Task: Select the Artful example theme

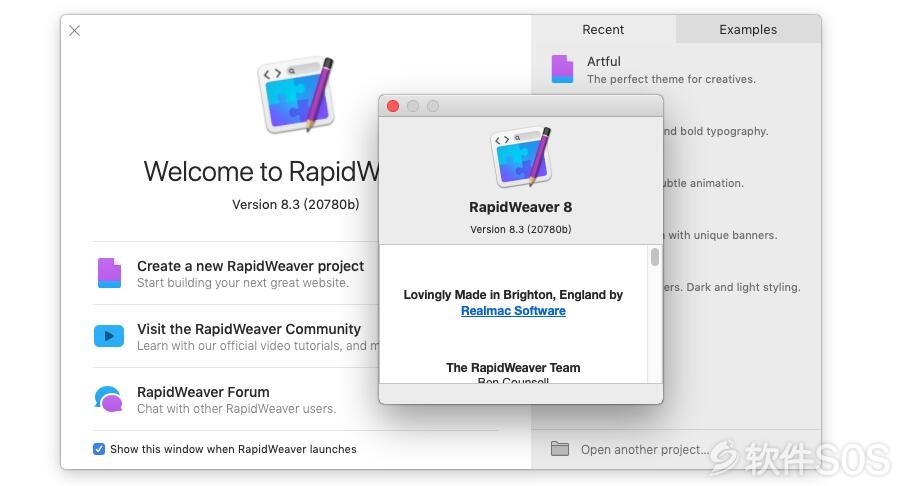Action: point(676,69)
